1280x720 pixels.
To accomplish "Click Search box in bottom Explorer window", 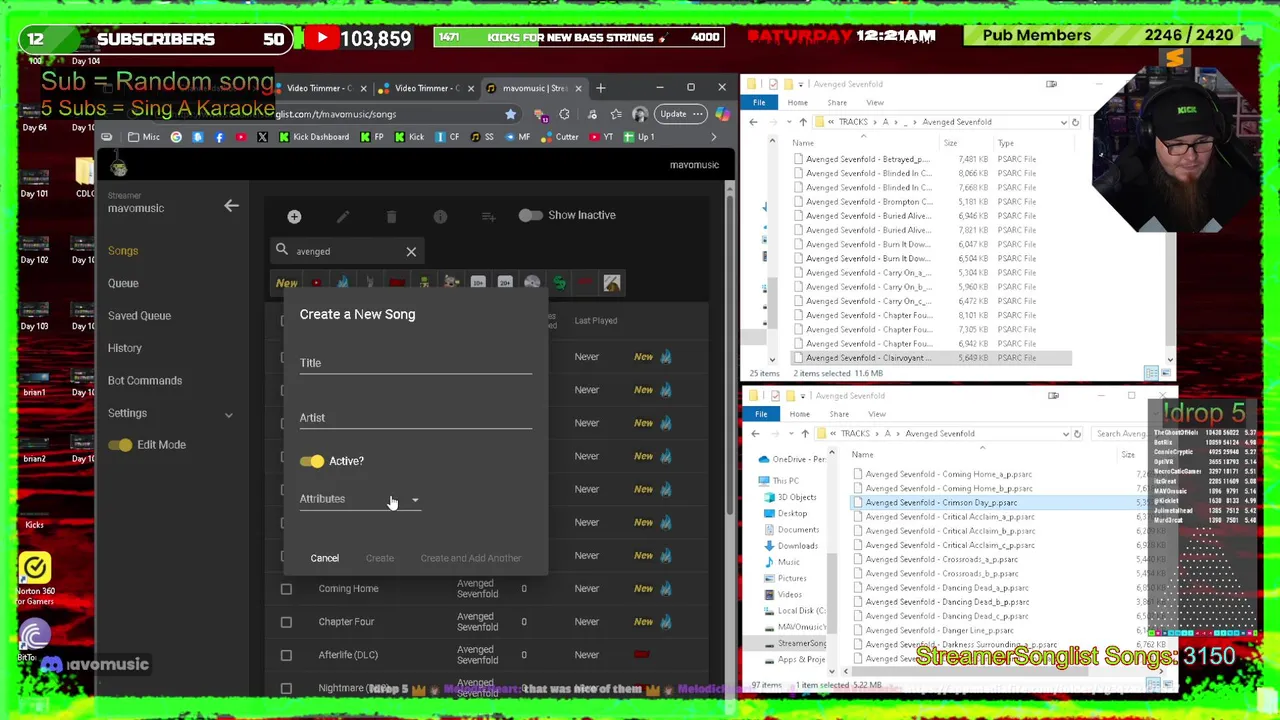I will (1120, 434).
